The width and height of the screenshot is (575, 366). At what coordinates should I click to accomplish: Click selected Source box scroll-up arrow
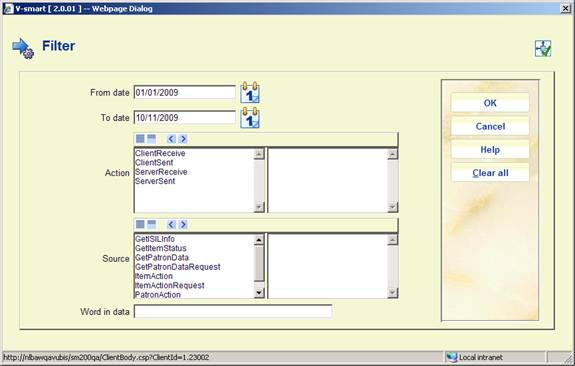[x=392, y=240]
